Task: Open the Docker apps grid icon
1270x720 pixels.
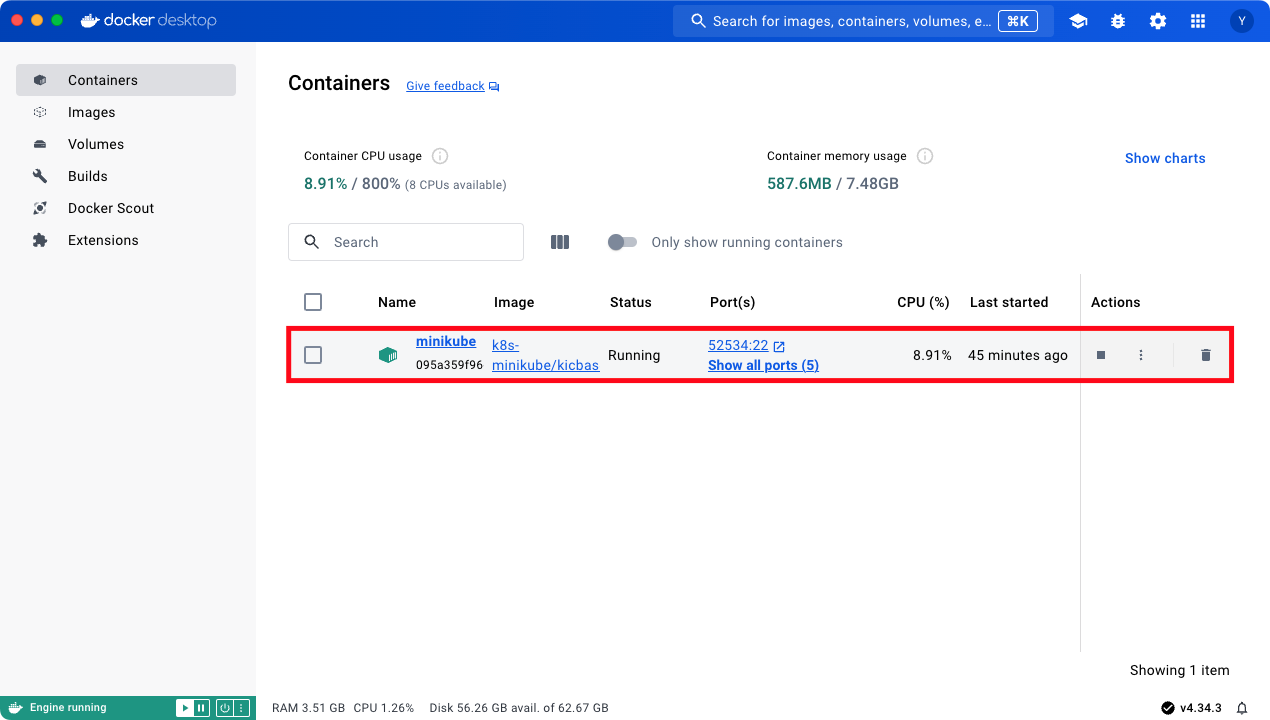Action: 1198,21
